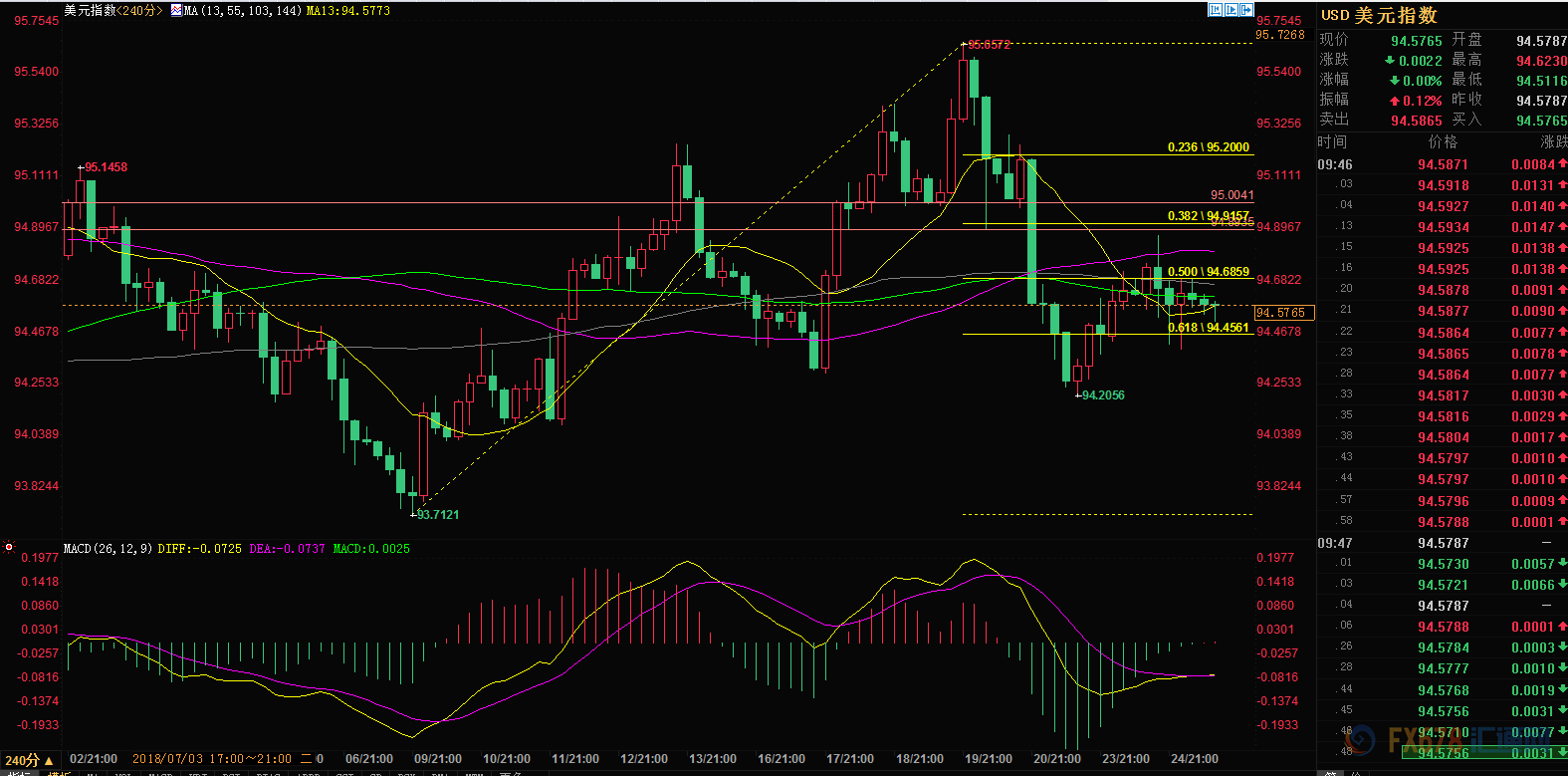Click the 09/21:00 time axis label
The width and height of the screenshot is (1568, 776).
[x=438, y=759]
